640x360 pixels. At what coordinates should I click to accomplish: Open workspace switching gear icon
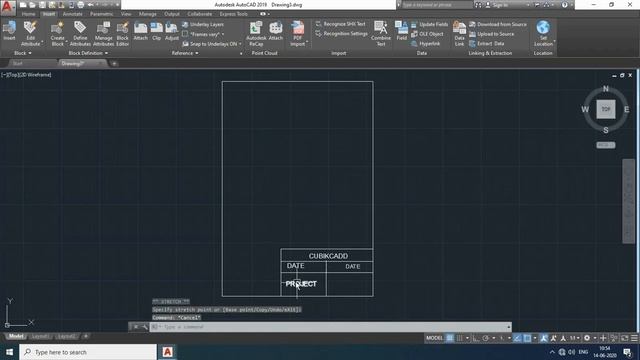(587, 338)
